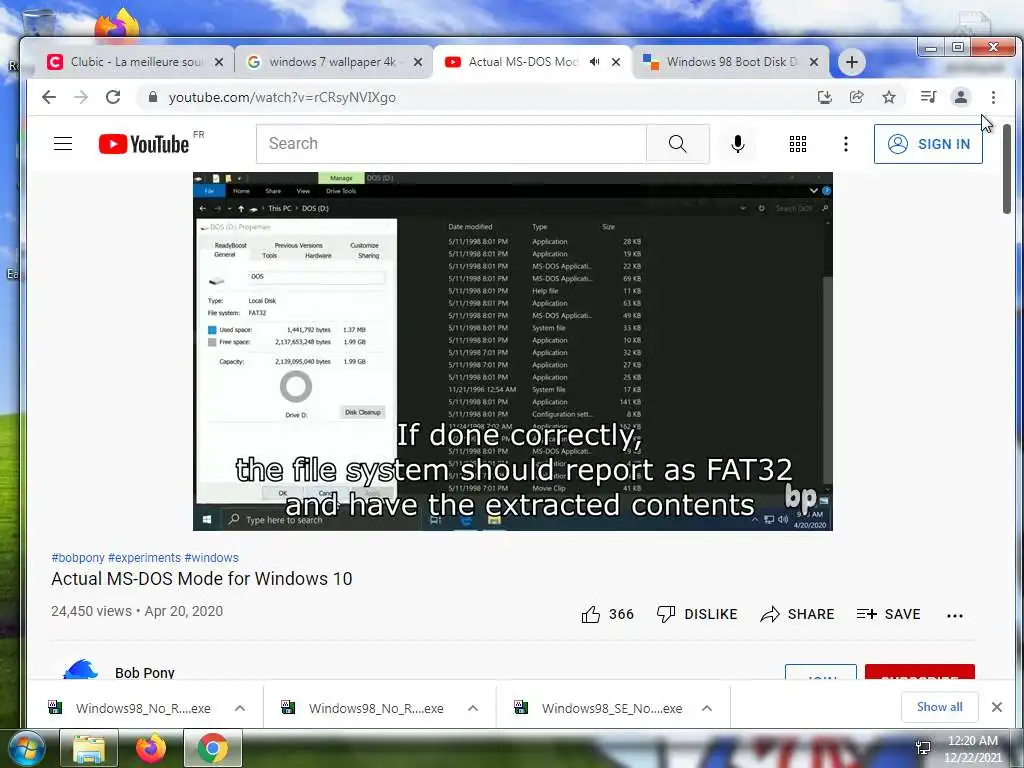Search with your voice microphone icon
The width and height of the screenshot is (1024, 768).
738,144
